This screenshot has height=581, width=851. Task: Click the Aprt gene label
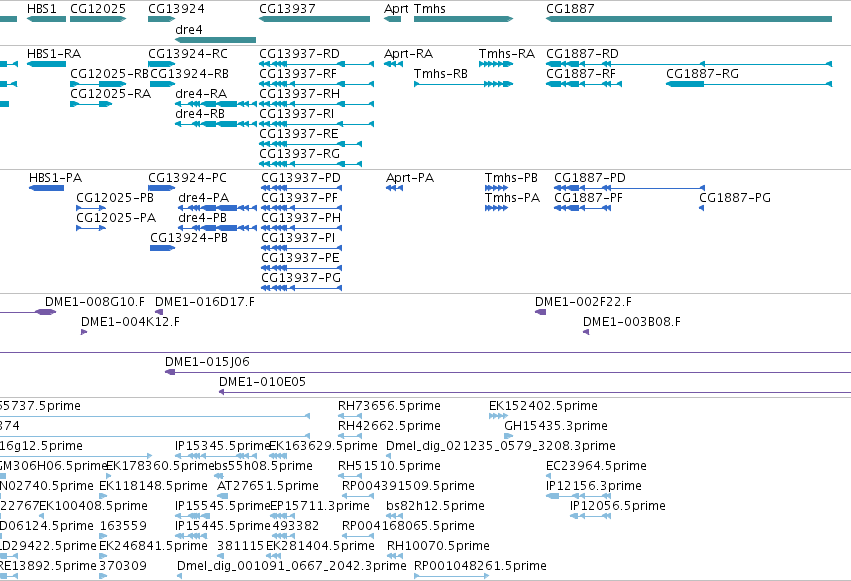click(396, 9)
